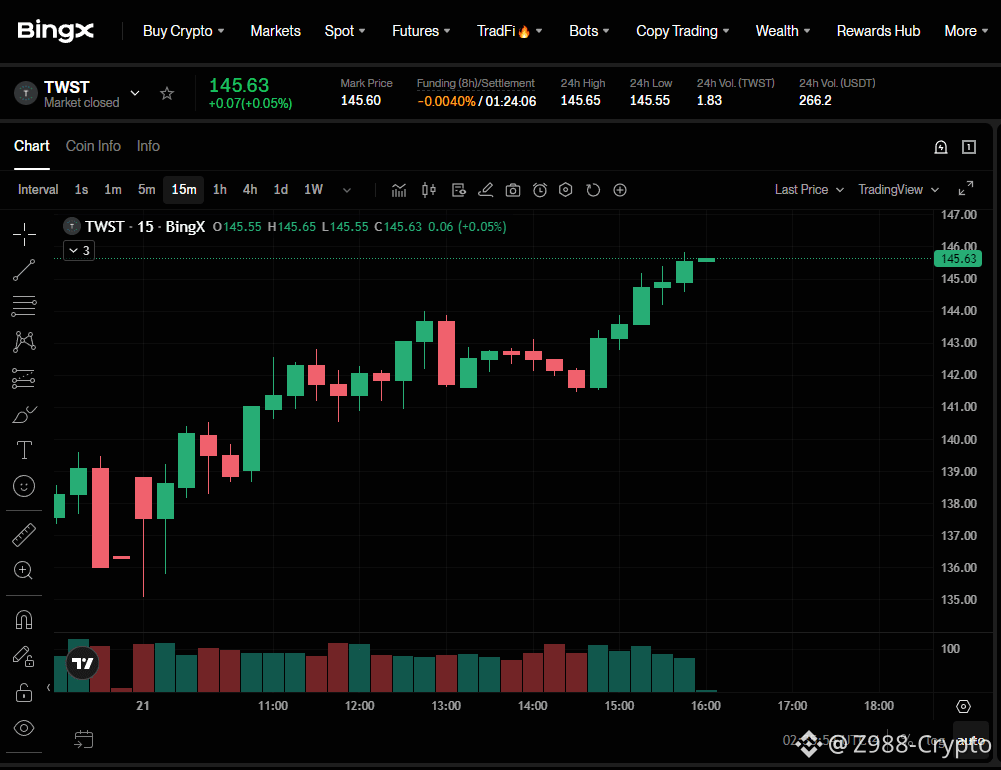Click the single-layout square icon

968,147
